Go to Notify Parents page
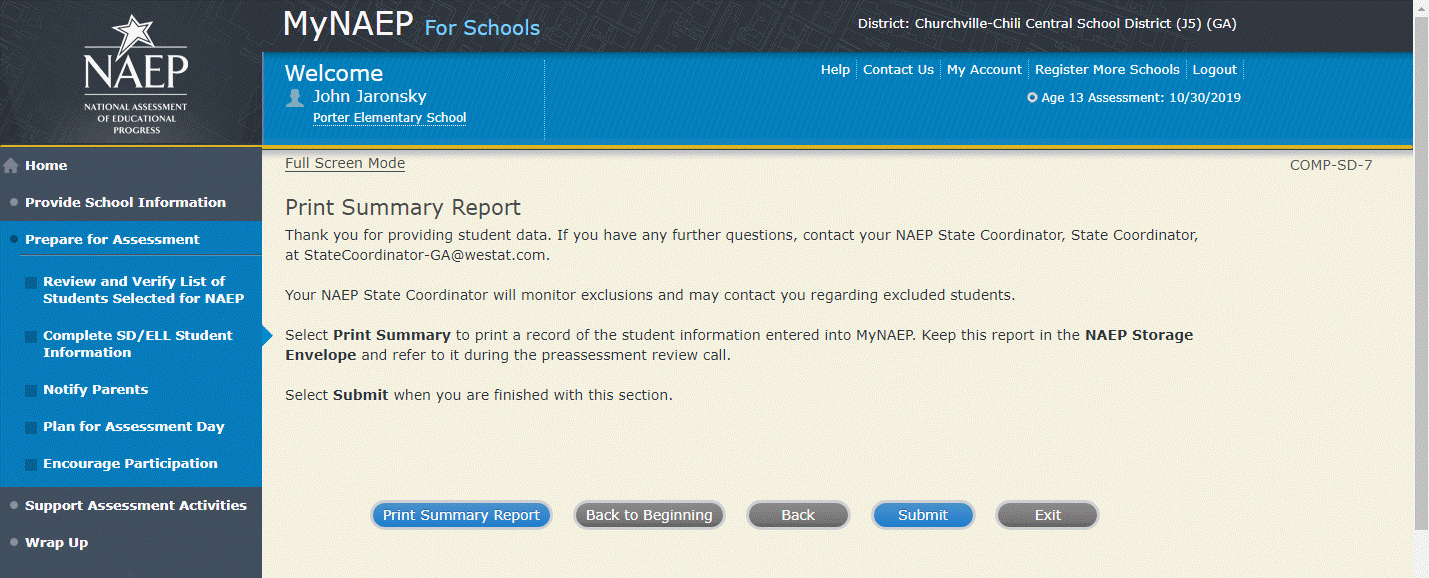This screenshot has height=578, width=1429. pos(95,390)
